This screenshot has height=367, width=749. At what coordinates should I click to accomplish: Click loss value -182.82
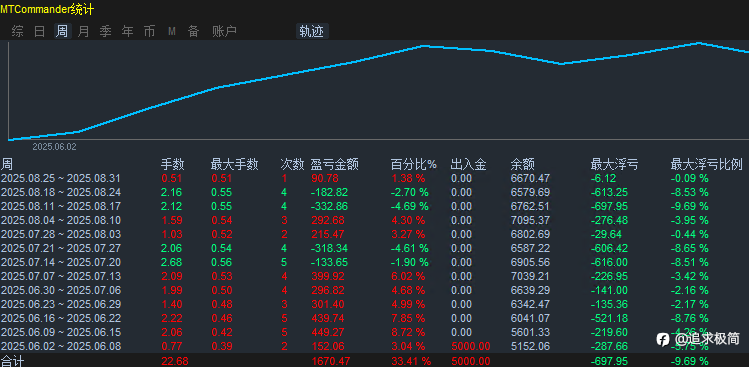330,193
